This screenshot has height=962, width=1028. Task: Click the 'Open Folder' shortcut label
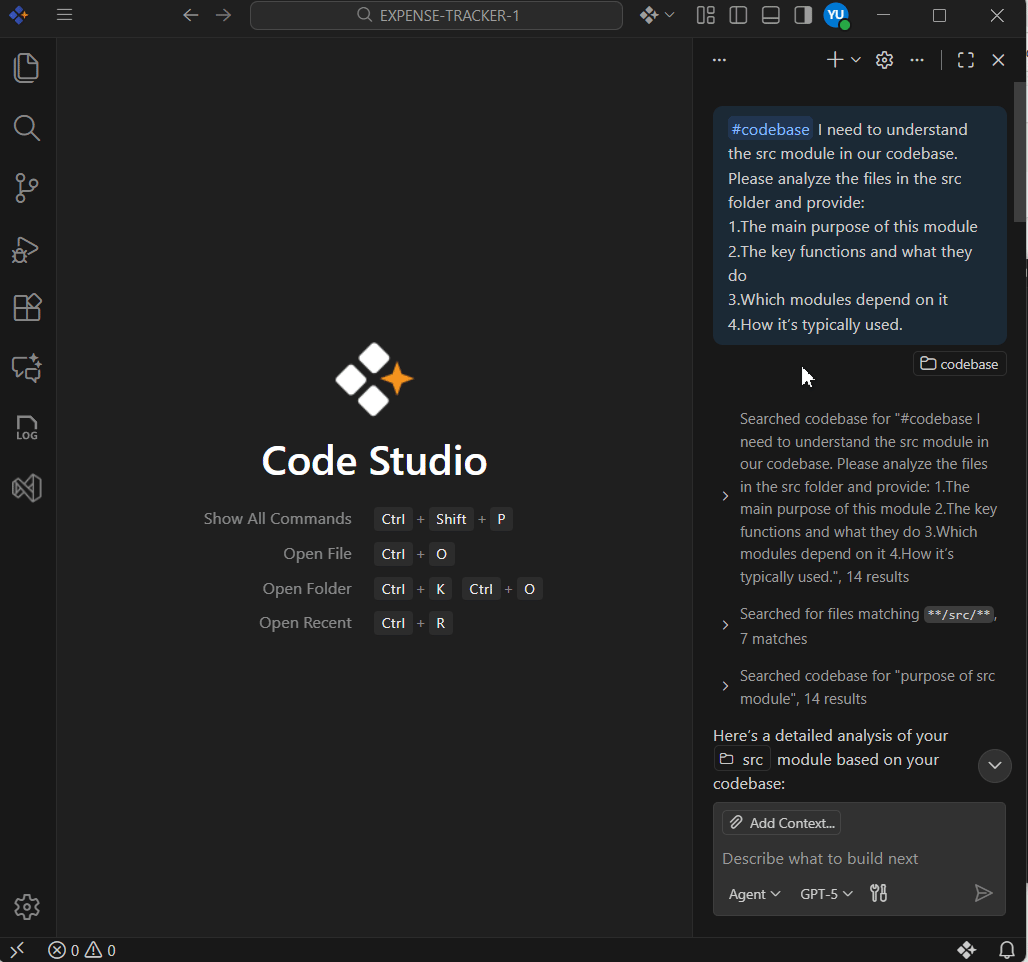coord(307,588)
